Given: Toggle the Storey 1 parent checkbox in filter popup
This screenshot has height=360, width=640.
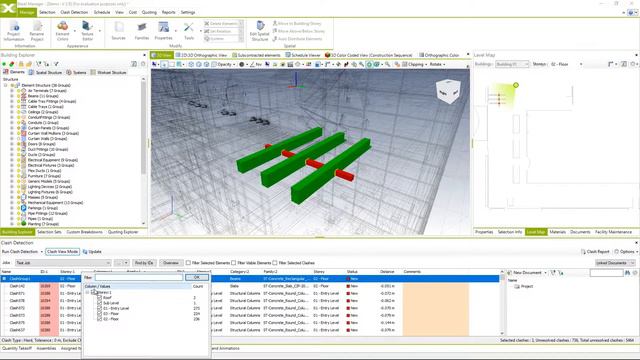Looking at the screenshot, I should coord(94,292).
